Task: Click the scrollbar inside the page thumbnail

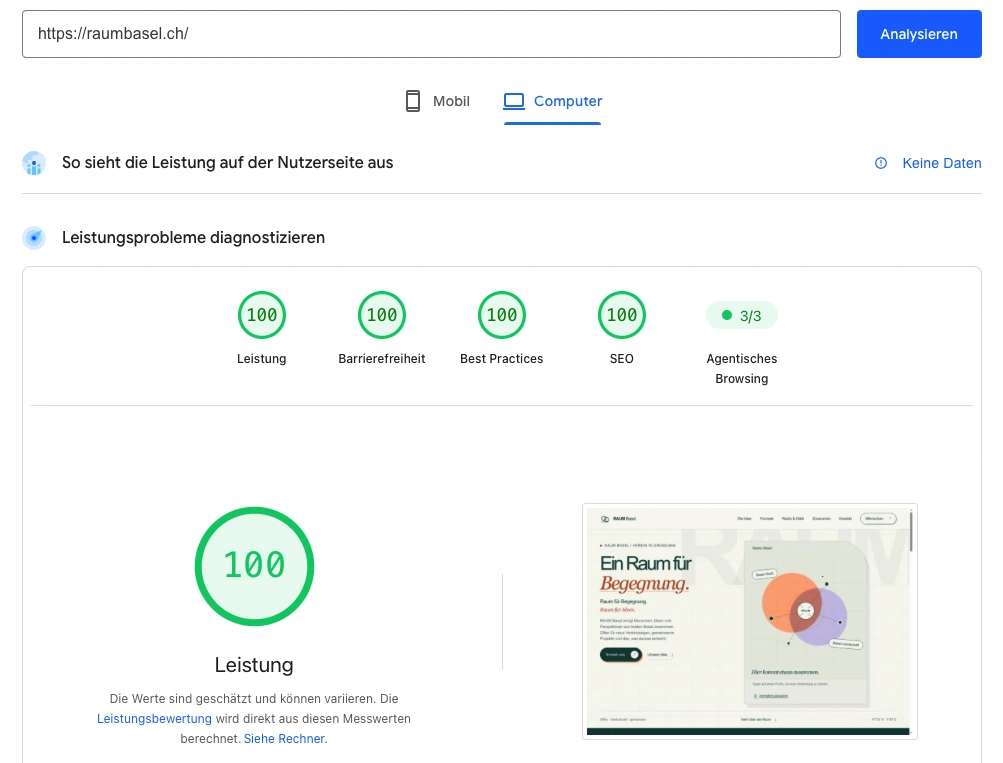Action: [x=911, y=531]
